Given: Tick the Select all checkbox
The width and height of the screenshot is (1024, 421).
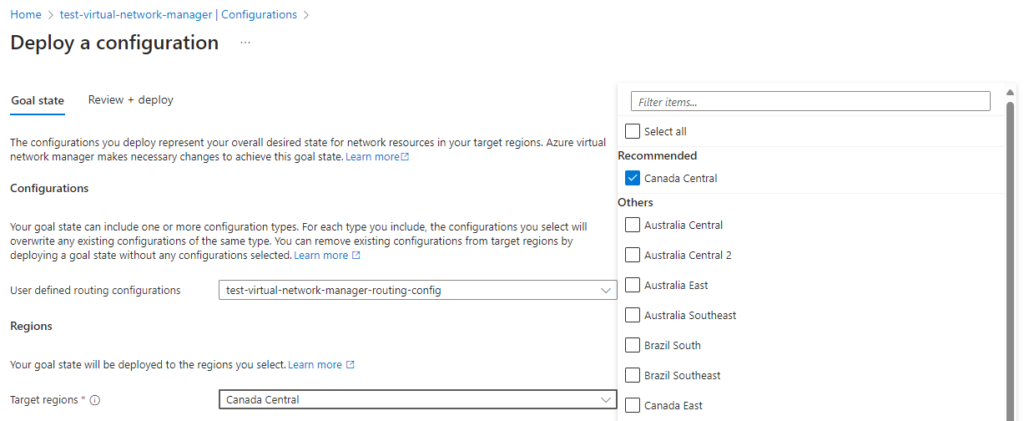Looking at the screenshot, I should click(632, 131).
